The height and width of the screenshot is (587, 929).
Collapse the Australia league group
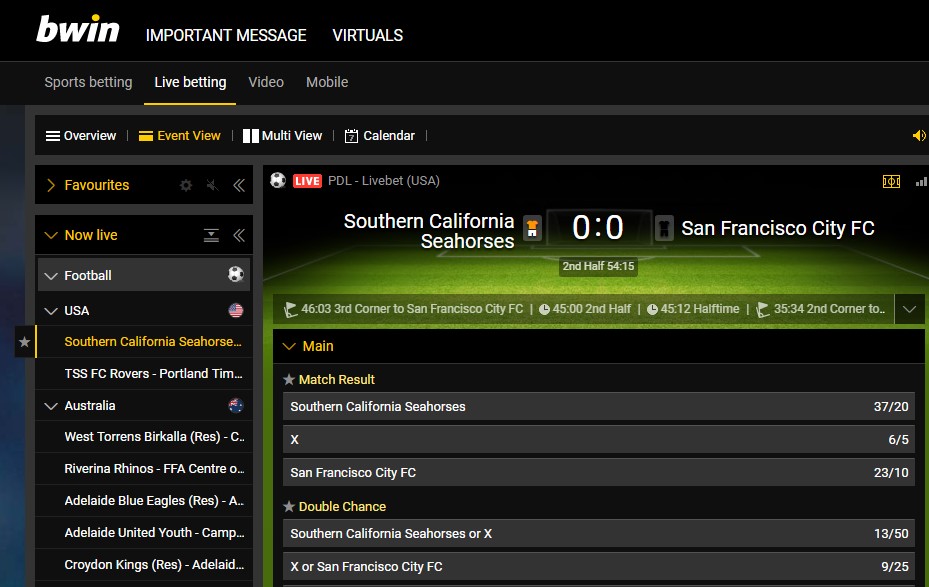[51, 406]
